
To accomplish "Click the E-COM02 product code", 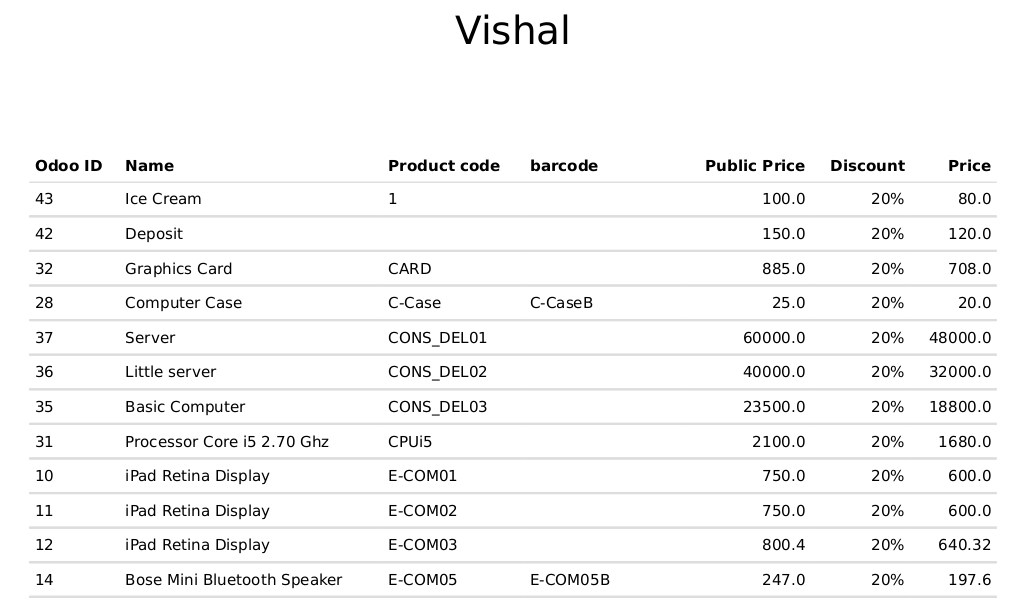I will 422,511.
